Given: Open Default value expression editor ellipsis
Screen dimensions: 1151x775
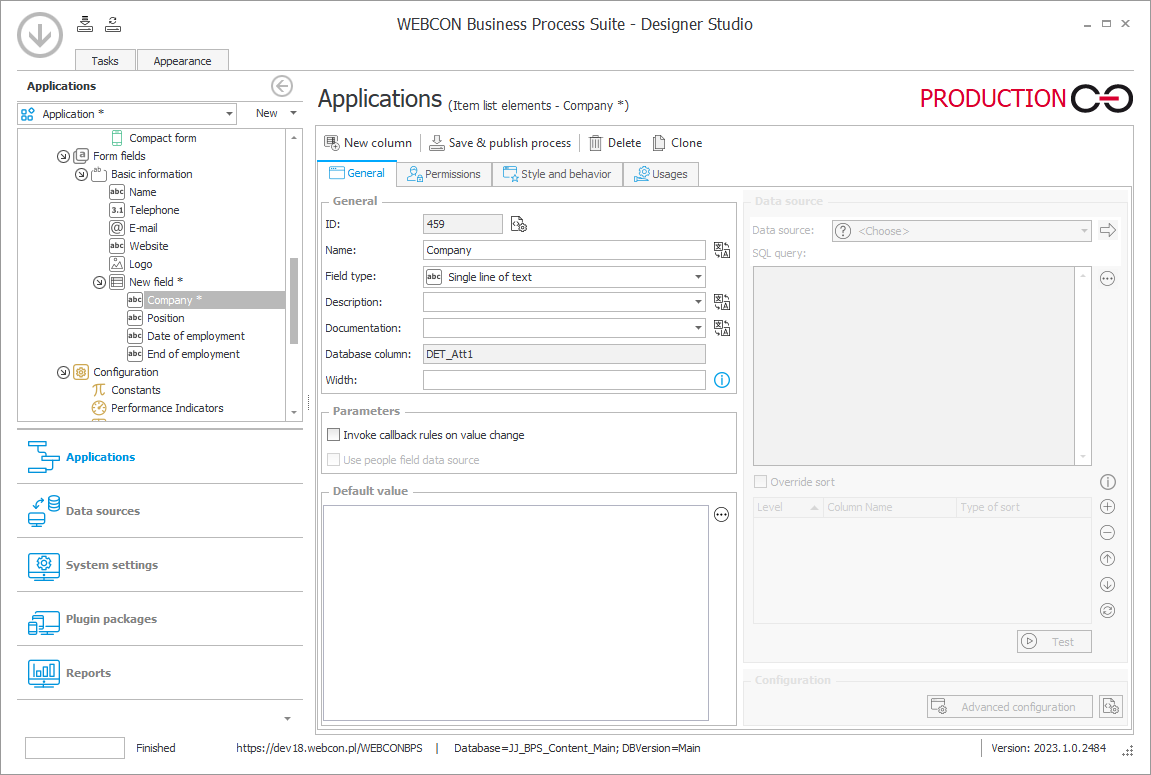Looking at the screenshot, I should (x=722, y=515).
